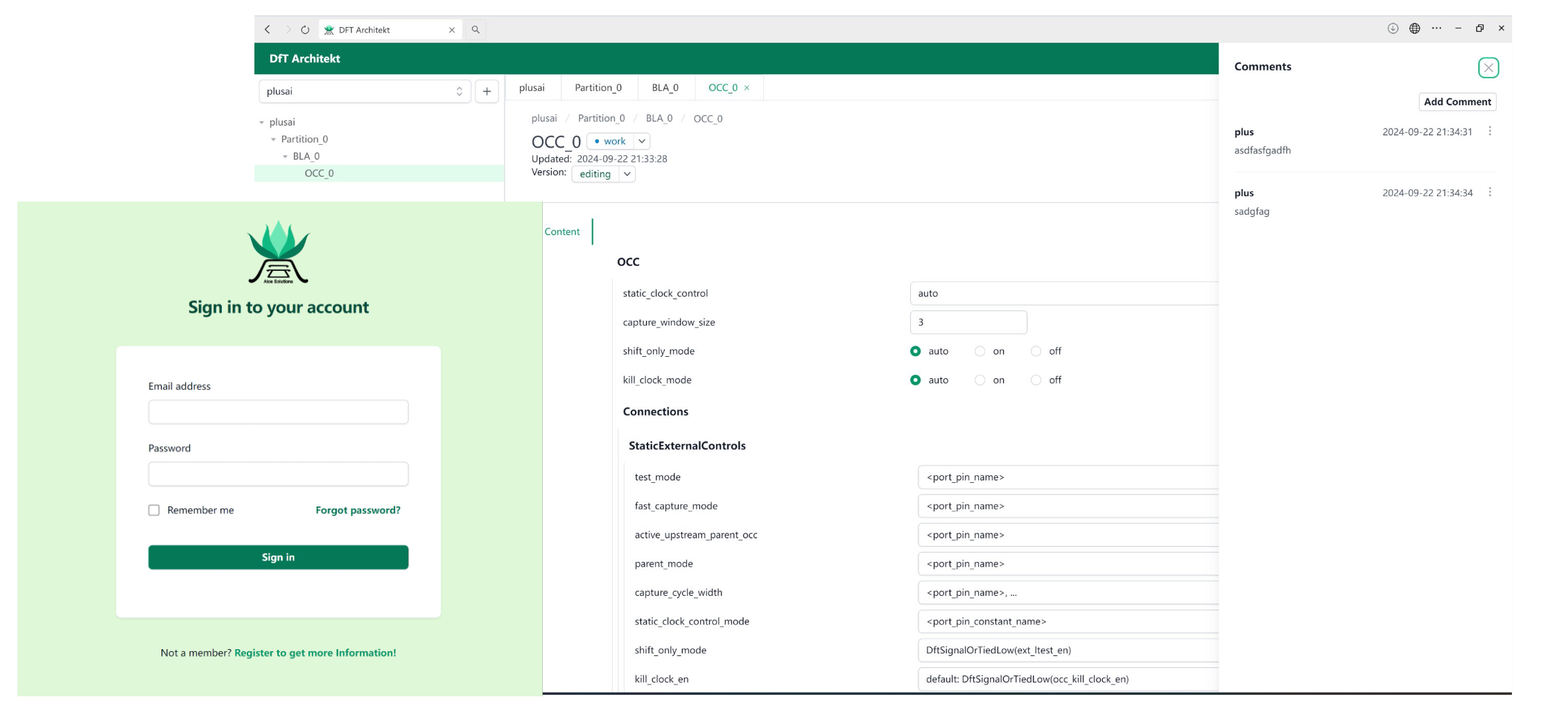The width and height of the screenshot is (1568, 715).
Task: Click the DfT Architekt header title
Action: (x=305, y=59)
